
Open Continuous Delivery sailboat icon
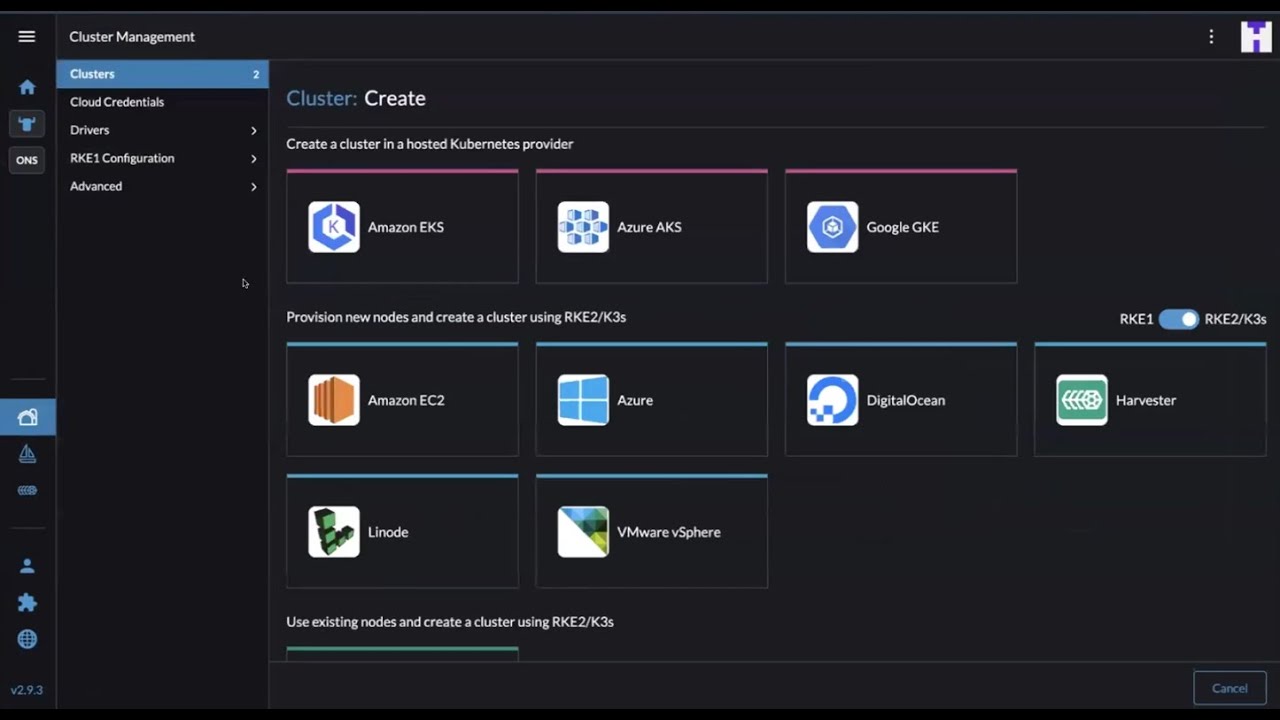[x=27, y=454]
